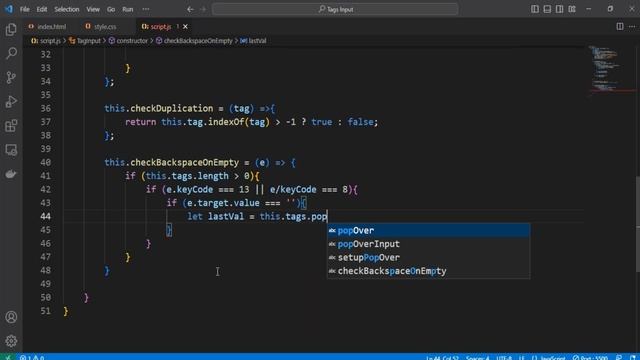Select setupPopOver autocomplete suggestion
The height and width of the screenshot is (360, 640).
tap(429, 258)
